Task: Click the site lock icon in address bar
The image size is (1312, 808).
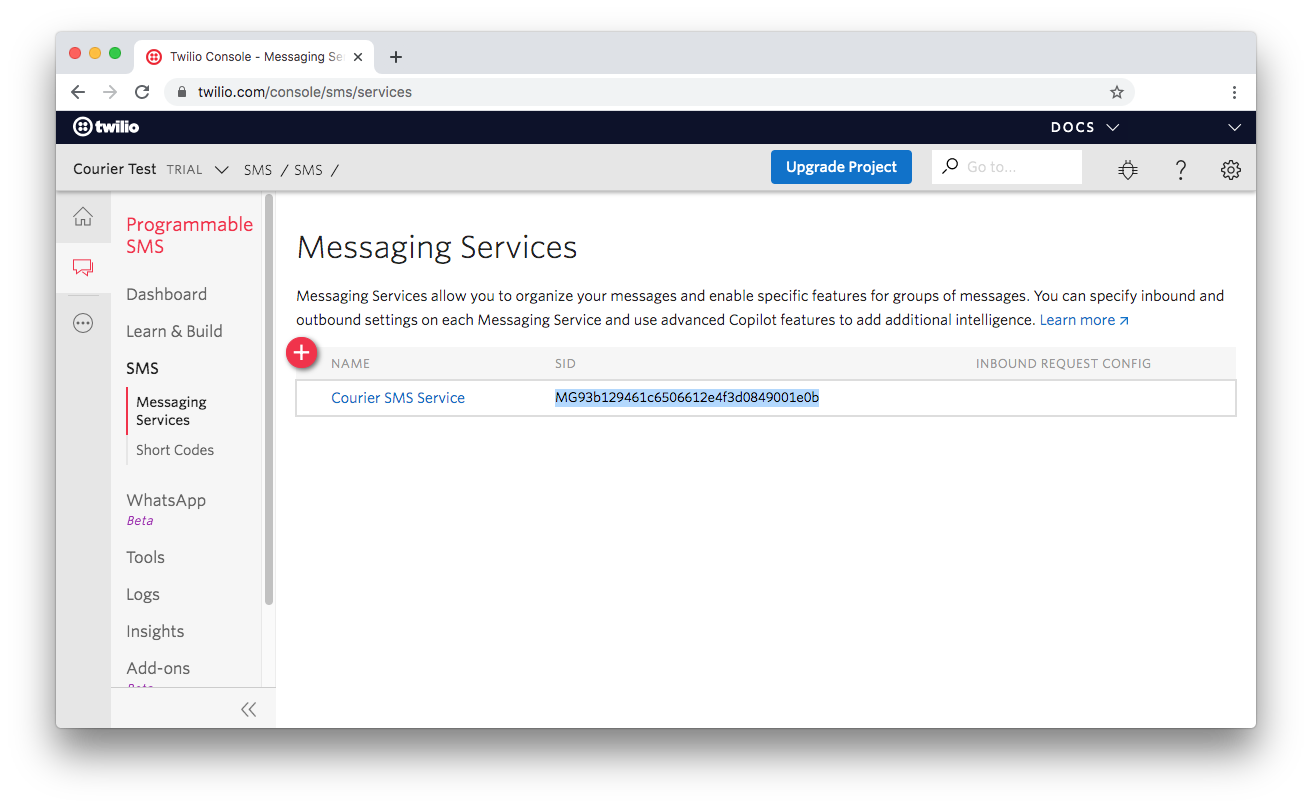Action: tap(182, 92)
